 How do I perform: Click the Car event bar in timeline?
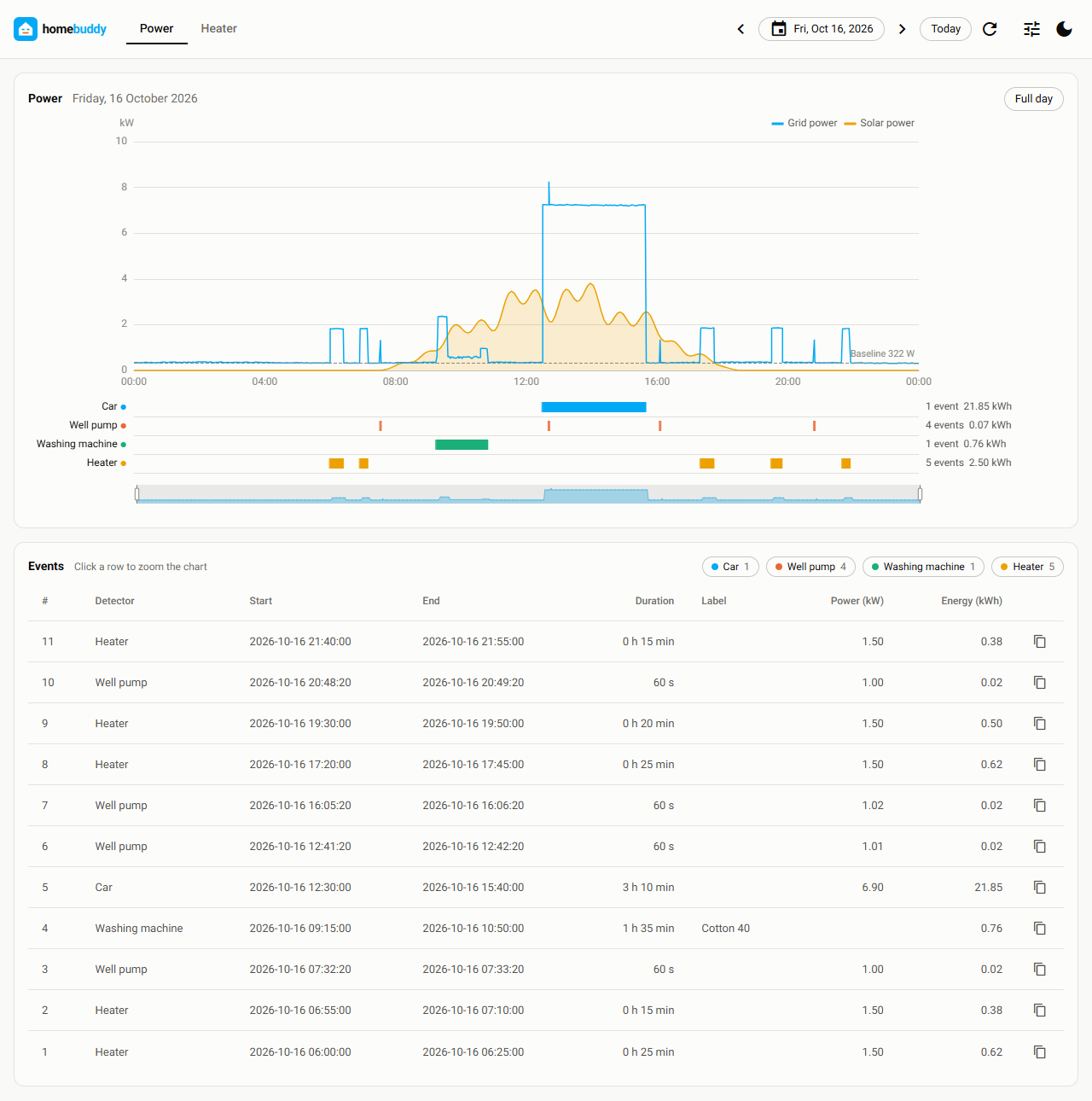(x=594, y=407)
